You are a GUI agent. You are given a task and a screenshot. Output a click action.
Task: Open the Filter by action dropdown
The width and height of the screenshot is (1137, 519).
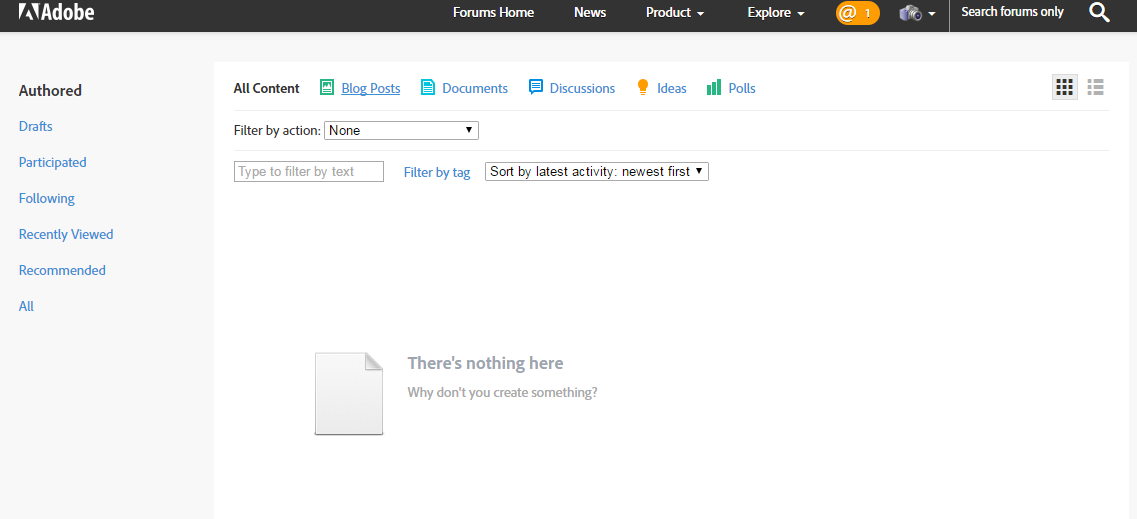click(401, 130)
